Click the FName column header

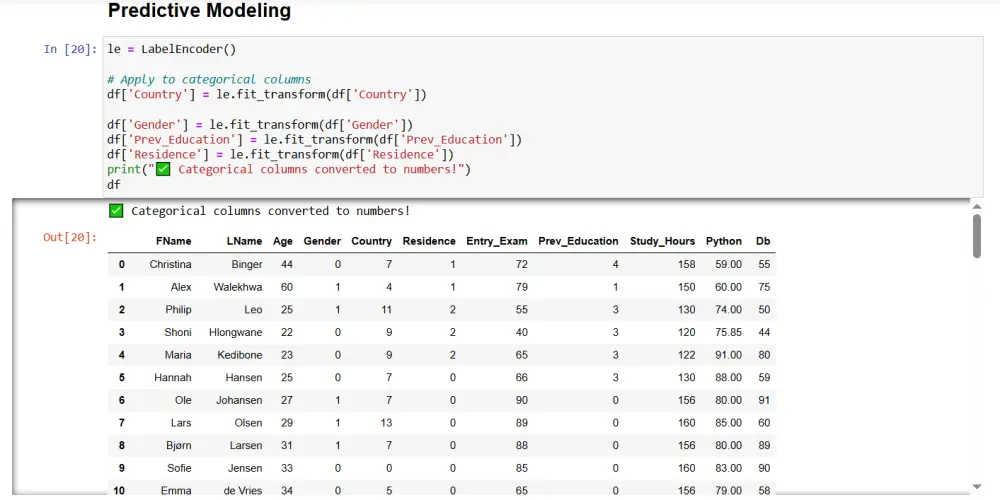173,241
